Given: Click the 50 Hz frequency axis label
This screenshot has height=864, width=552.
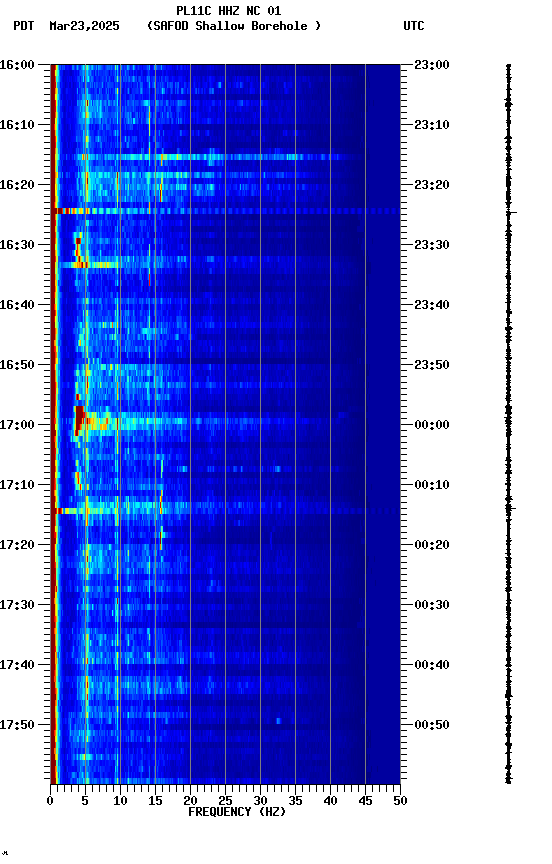Looking at the screenshot, I should 401,801.
